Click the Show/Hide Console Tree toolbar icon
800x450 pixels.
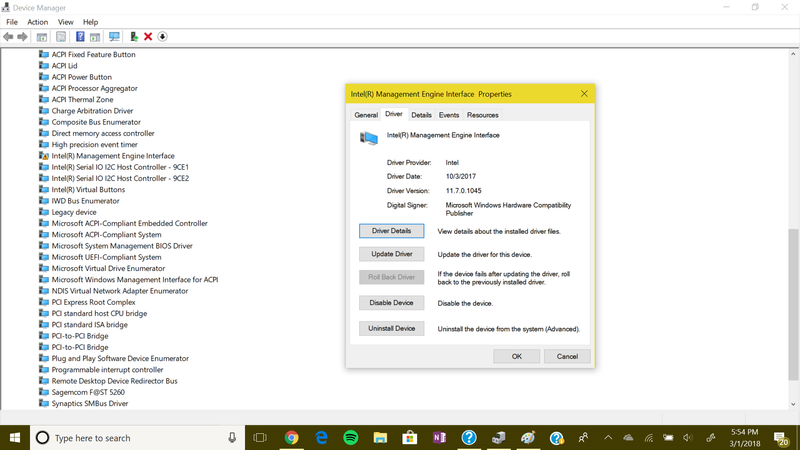(42, 37)
